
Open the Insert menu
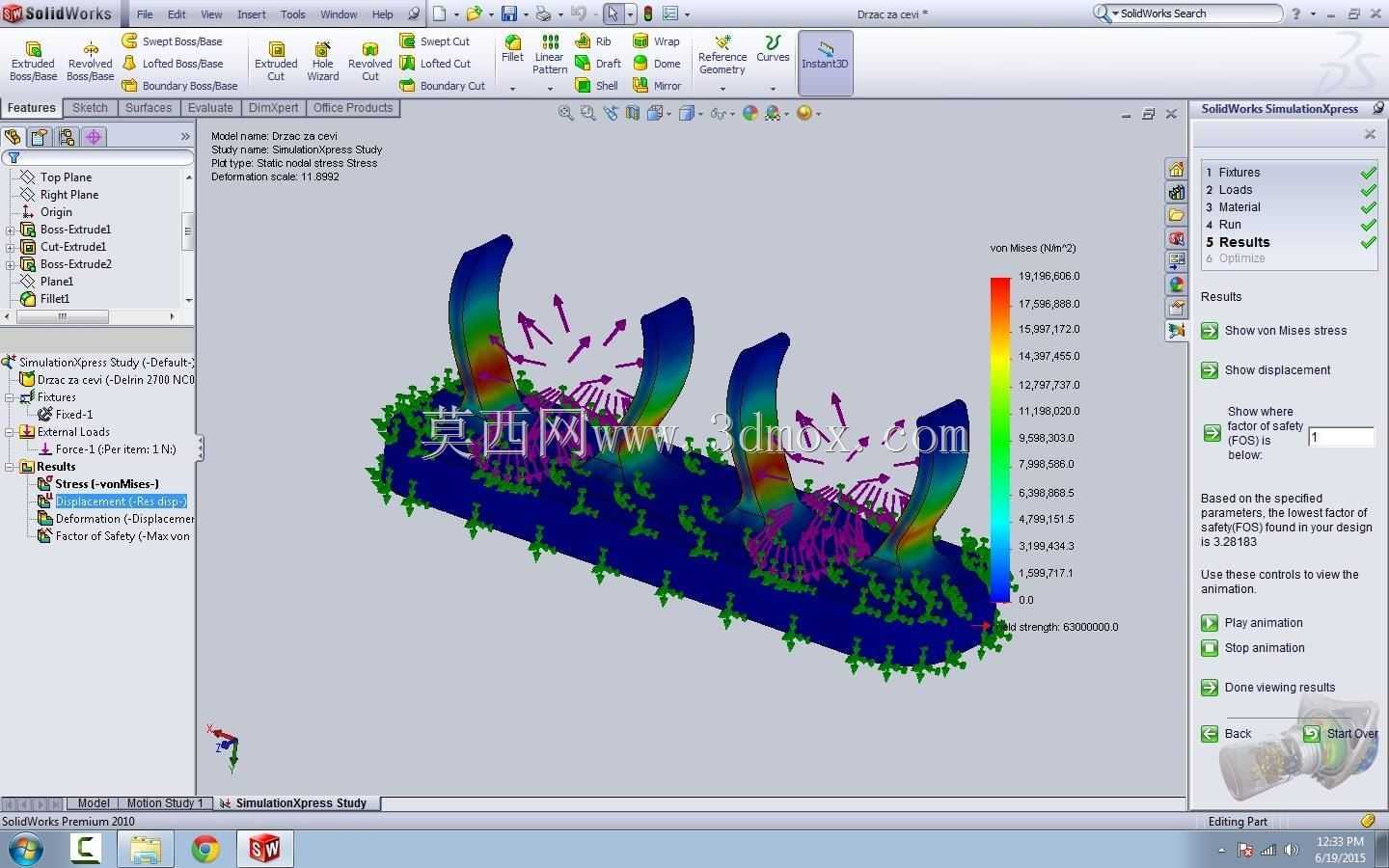[x=252, y=14]
